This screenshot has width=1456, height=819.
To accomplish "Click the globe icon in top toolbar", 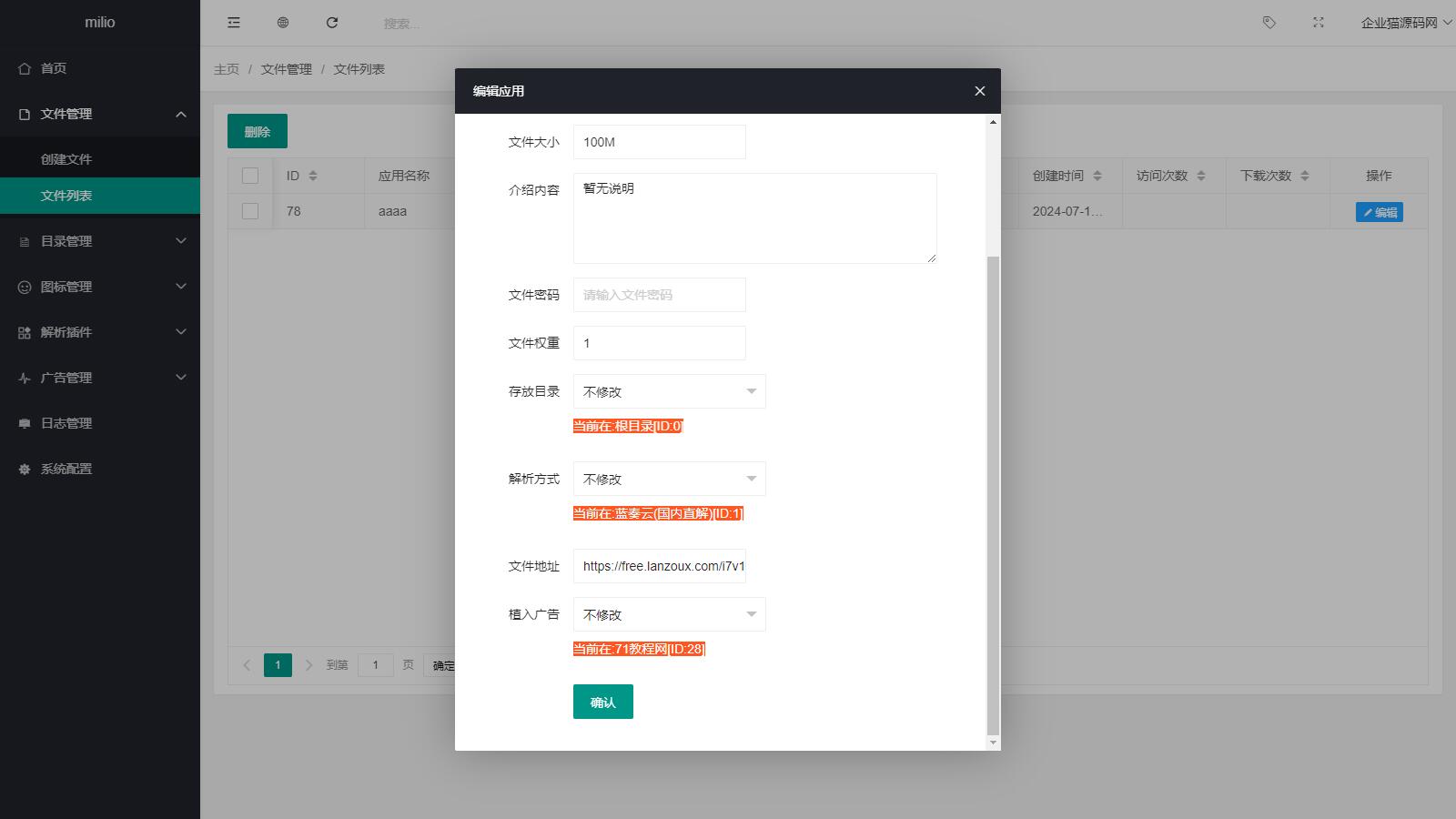I will point(283,23).
